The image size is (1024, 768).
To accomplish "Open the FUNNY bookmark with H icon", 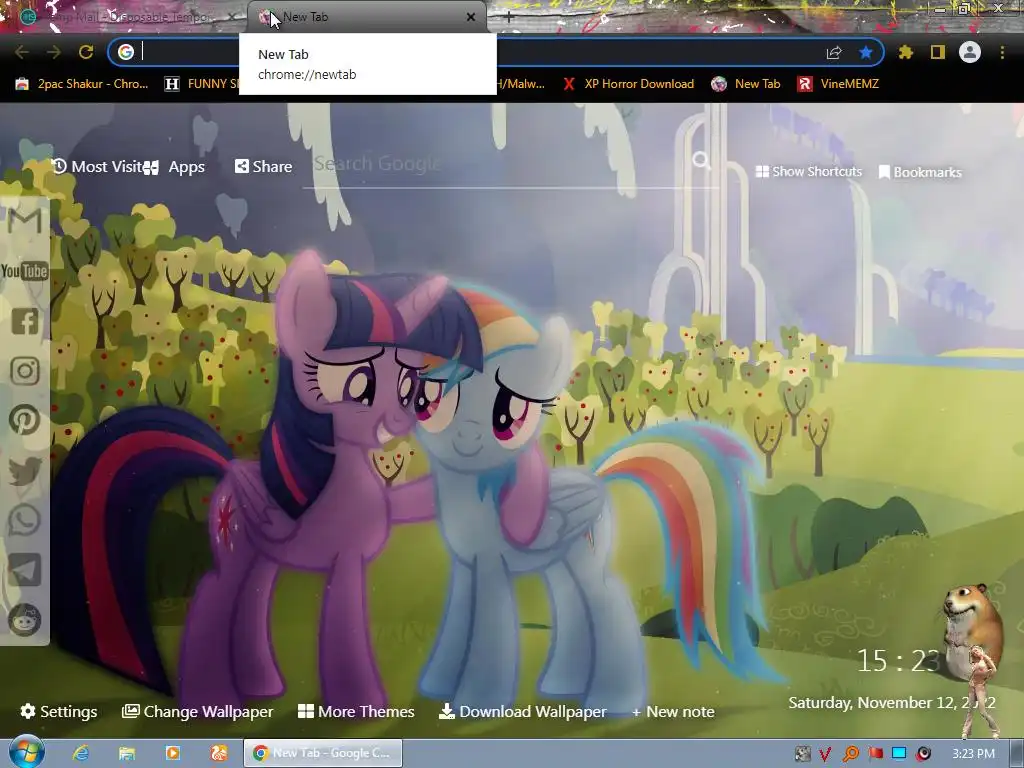I will [201, 84].
